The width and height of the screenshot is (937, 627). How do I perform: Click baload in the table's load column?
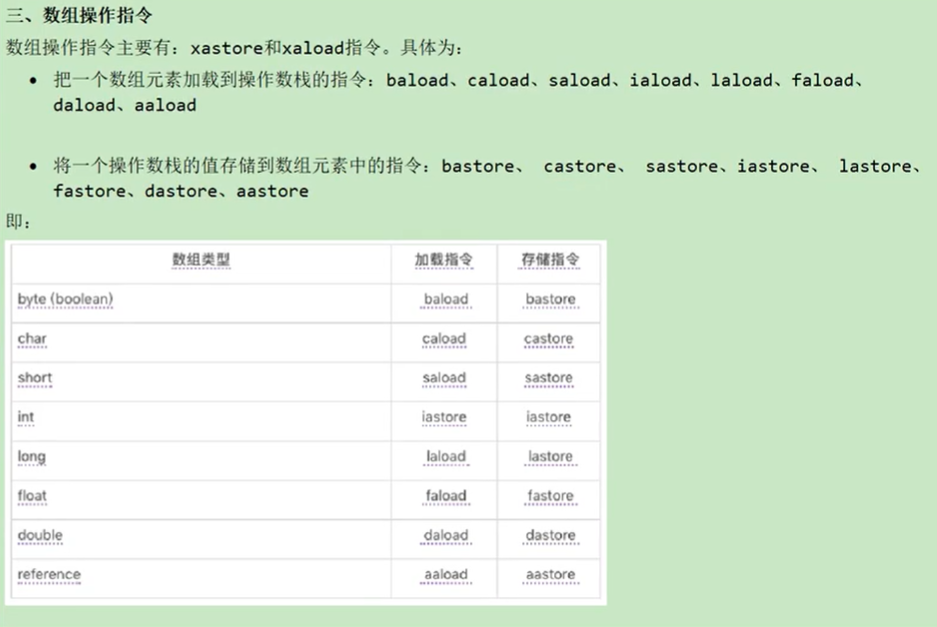(x=445, y=299)
